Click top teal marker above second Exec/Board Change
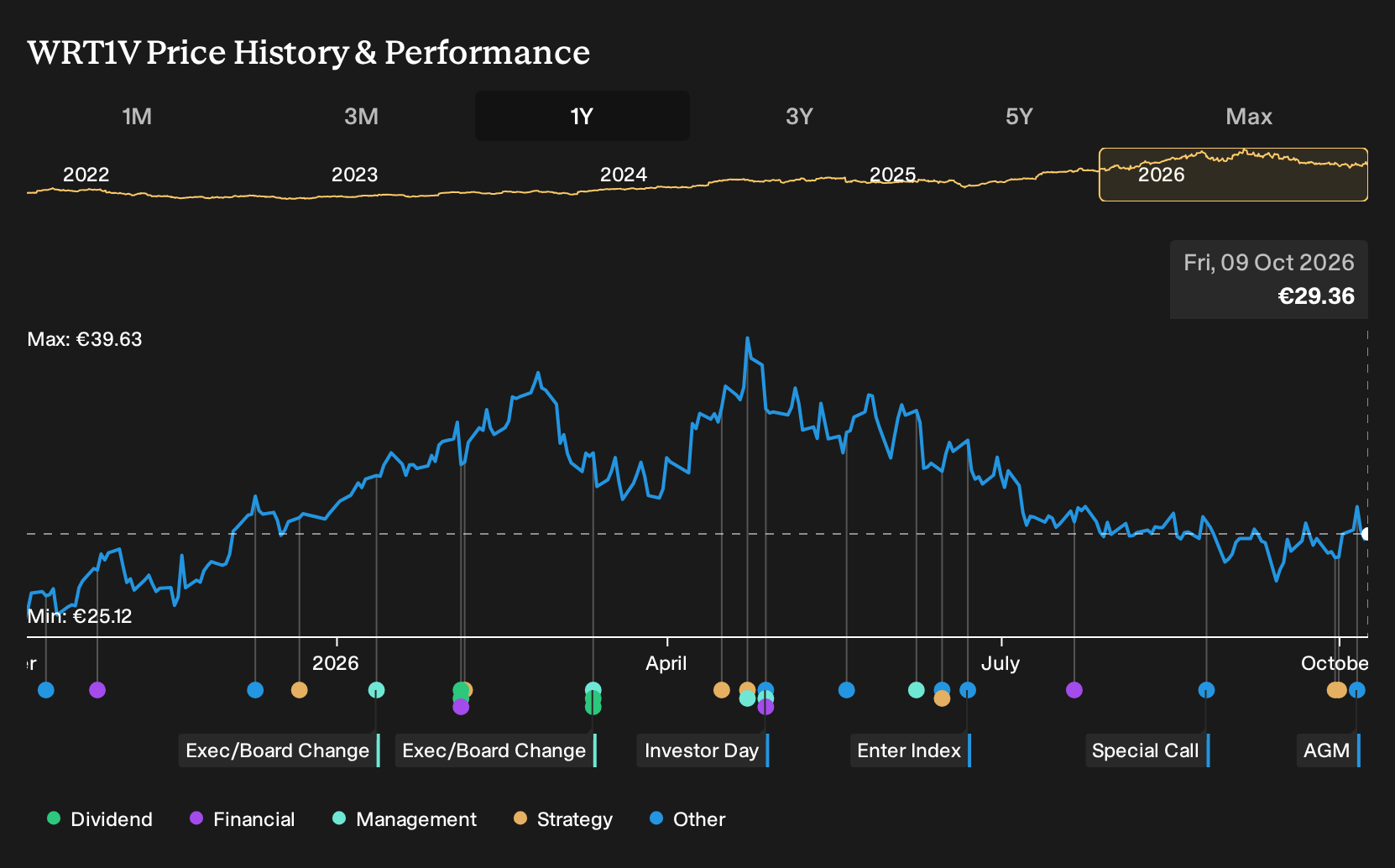Image resolution: width=1395 pixels, height=868 pixels. click(593, 690)
